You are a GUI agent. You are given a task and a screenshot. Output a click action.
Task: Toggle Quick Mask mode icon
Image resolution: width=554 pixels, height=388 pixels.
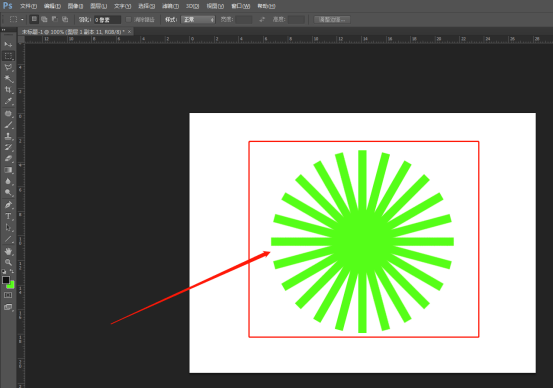[8, 295]
